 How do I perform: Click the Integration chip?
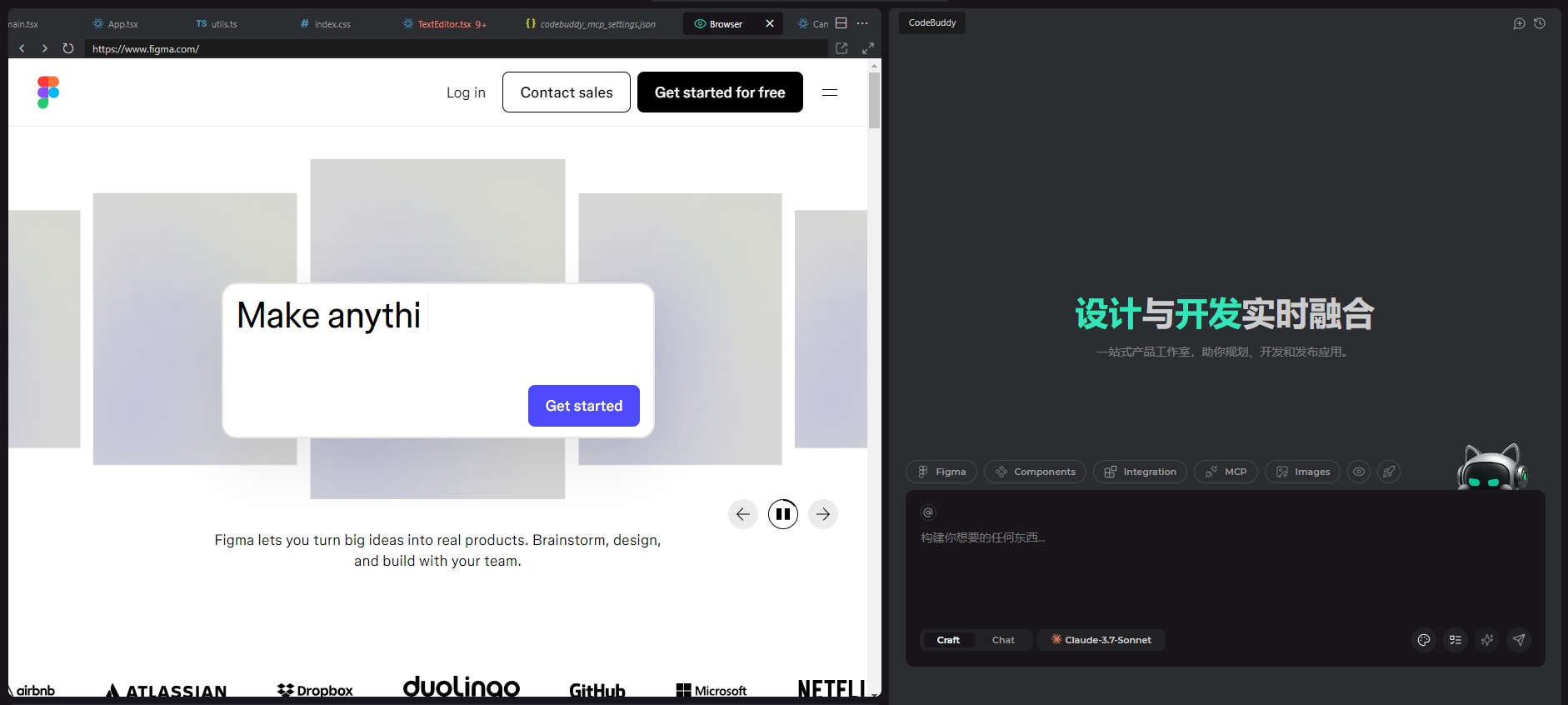(x=1140, y=472)
